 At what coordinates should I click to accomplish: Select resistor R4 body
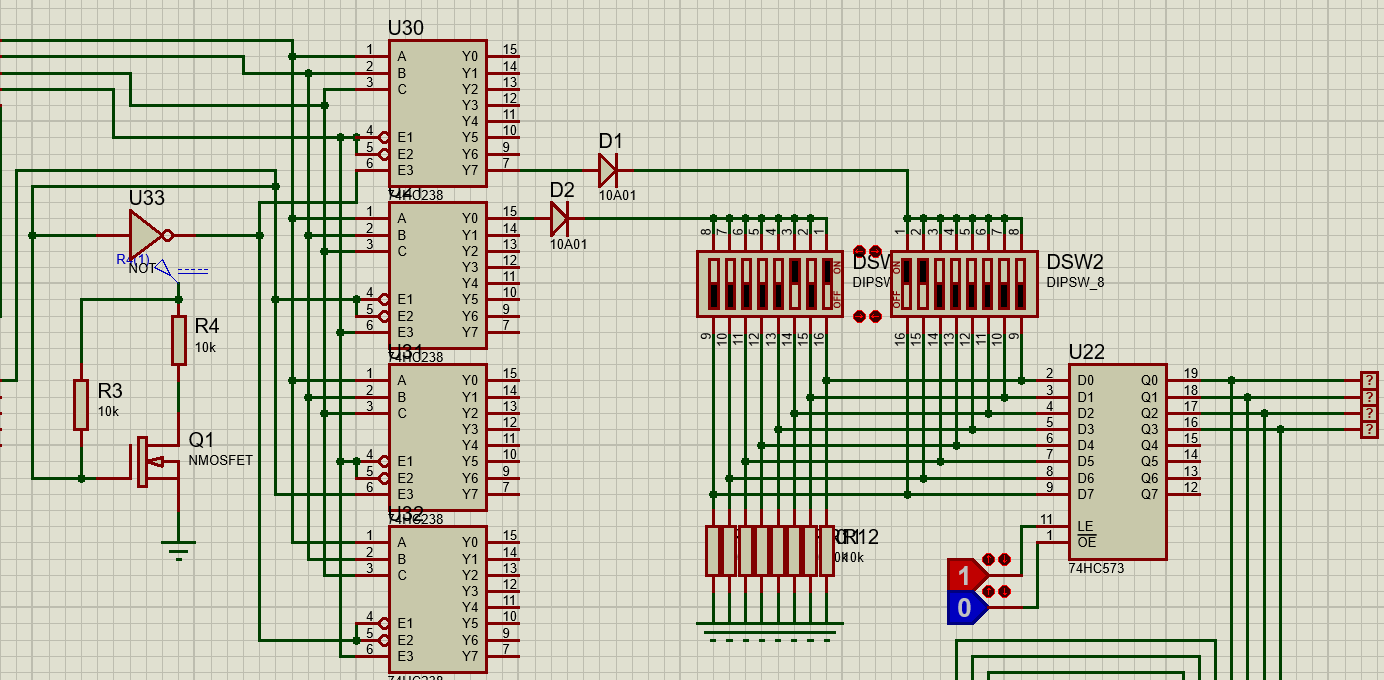(x=178, y=340)
